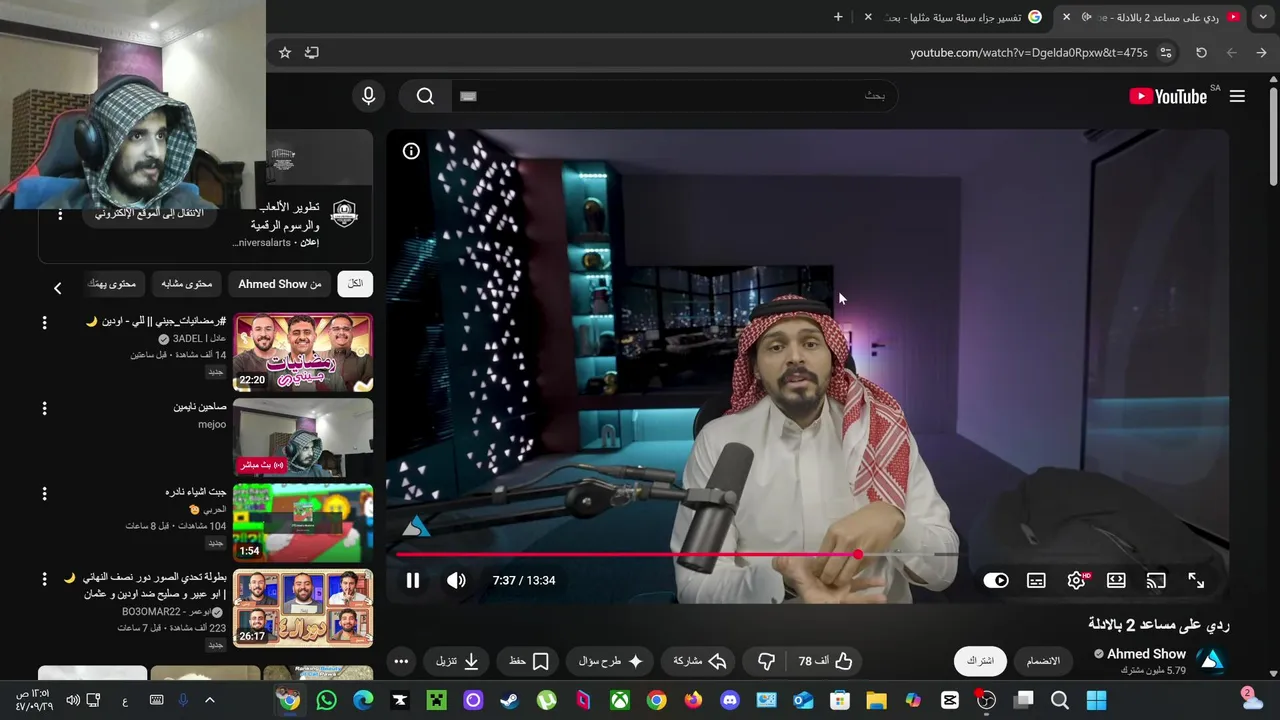Mute the video volume speaker icon
1280x720 pixels.
[x=456, y=580]
